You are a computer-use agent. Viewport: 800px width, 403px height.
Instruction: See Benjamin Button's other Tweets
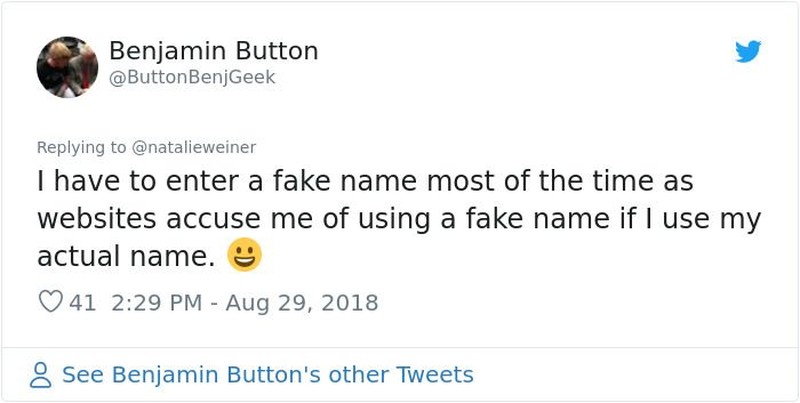click(x=267, y=375)
